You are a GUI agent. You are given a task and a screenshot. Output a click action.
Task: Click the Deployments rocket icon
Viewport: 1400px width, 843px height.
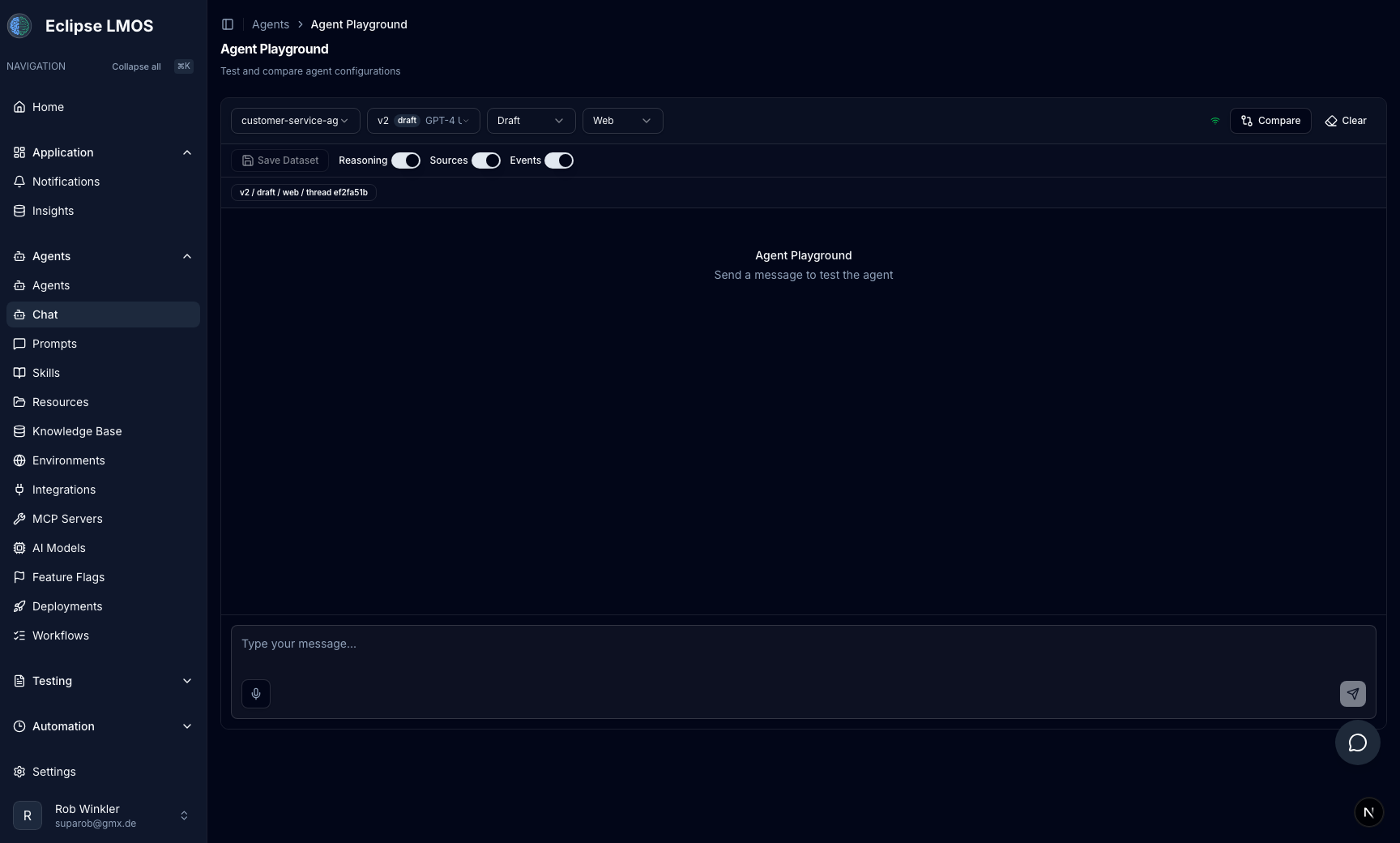(19, 606)
